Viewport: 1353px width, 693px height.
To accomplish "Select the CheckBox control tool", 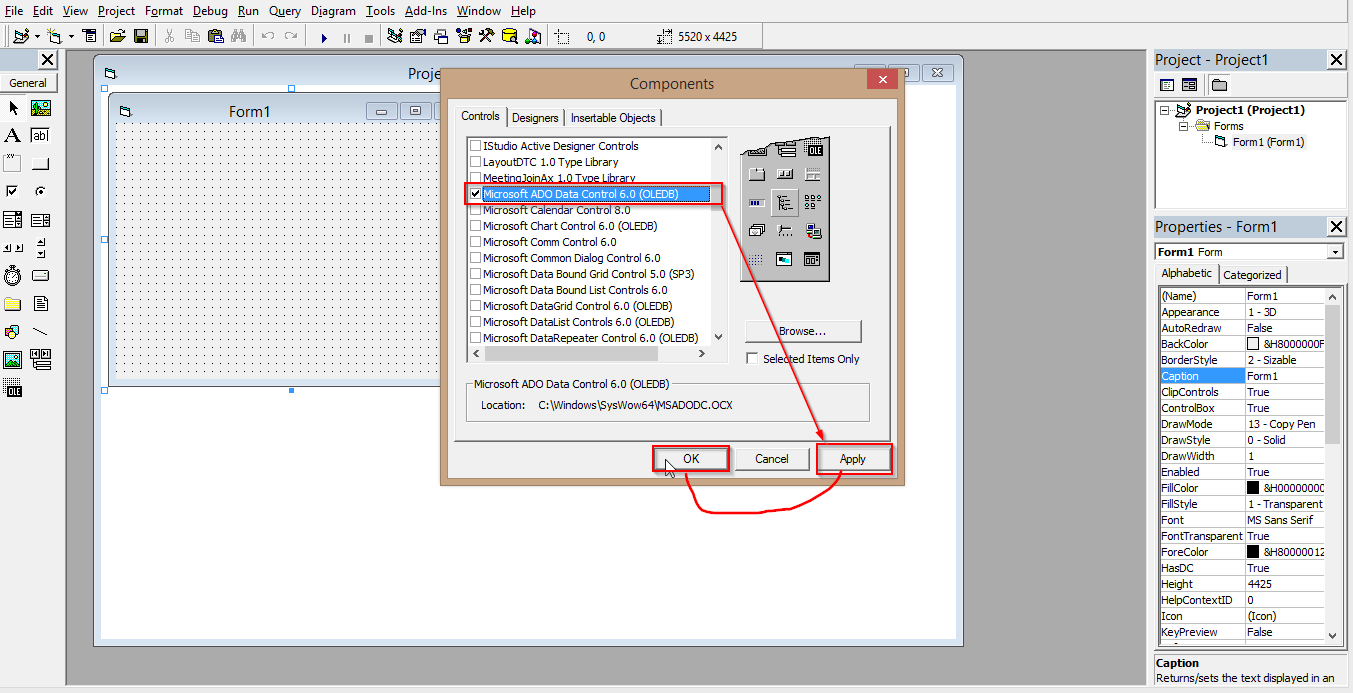I will tap(13, 190).
